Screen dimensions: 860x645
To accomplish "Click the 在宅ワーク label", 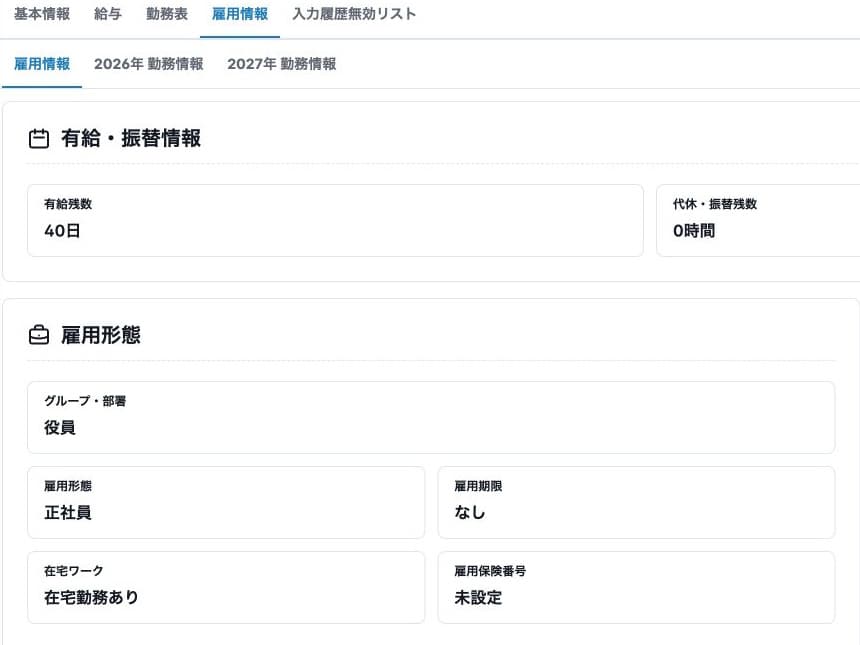I will click(x=73, y=571).
